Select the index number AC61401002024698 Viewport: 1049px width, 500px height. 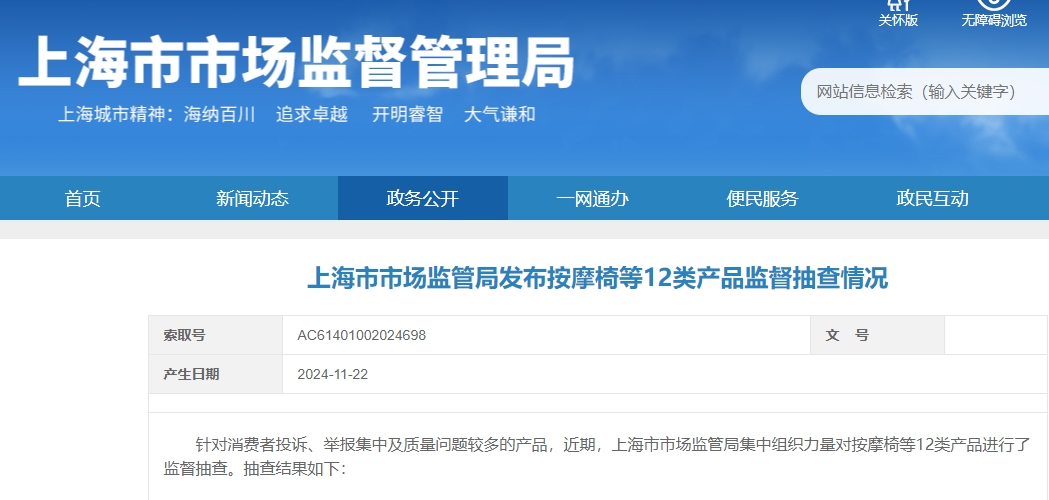click(361, 335)
